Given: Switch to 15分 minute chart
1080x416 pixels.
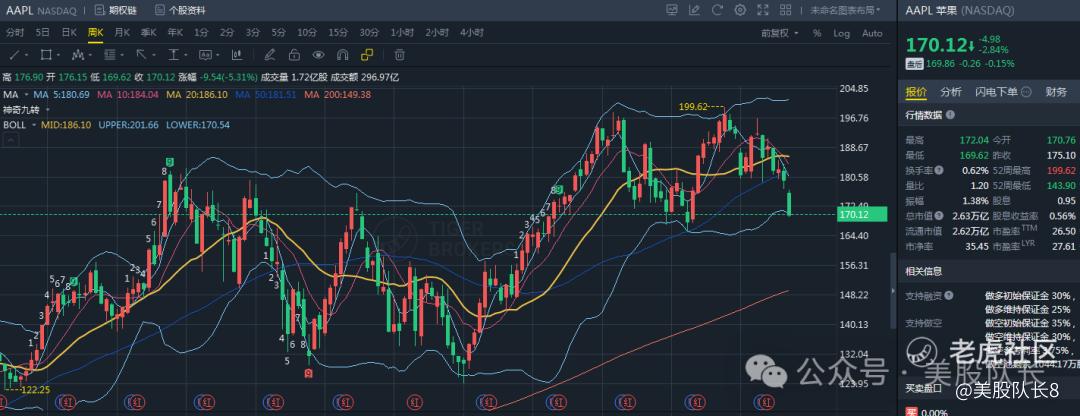Looking at the screenshot, I should pos(338,33).
